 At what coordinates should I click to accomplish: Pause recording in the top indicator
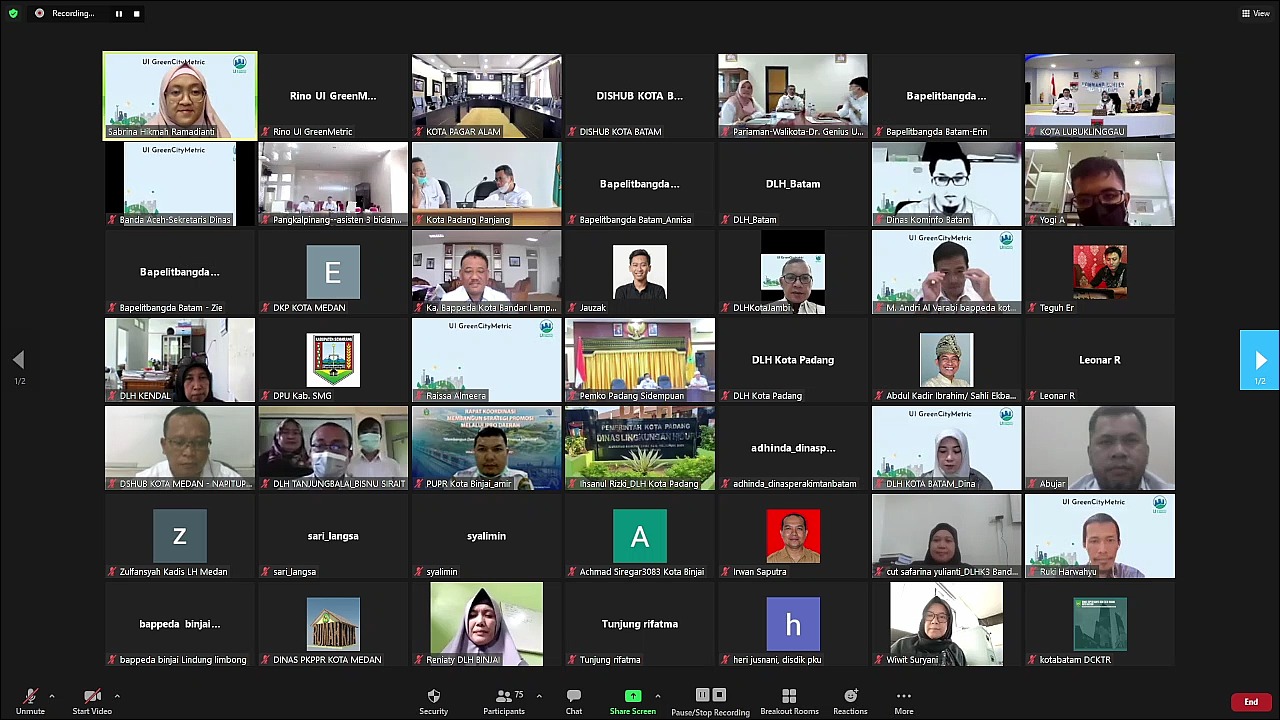pos(118,14)
